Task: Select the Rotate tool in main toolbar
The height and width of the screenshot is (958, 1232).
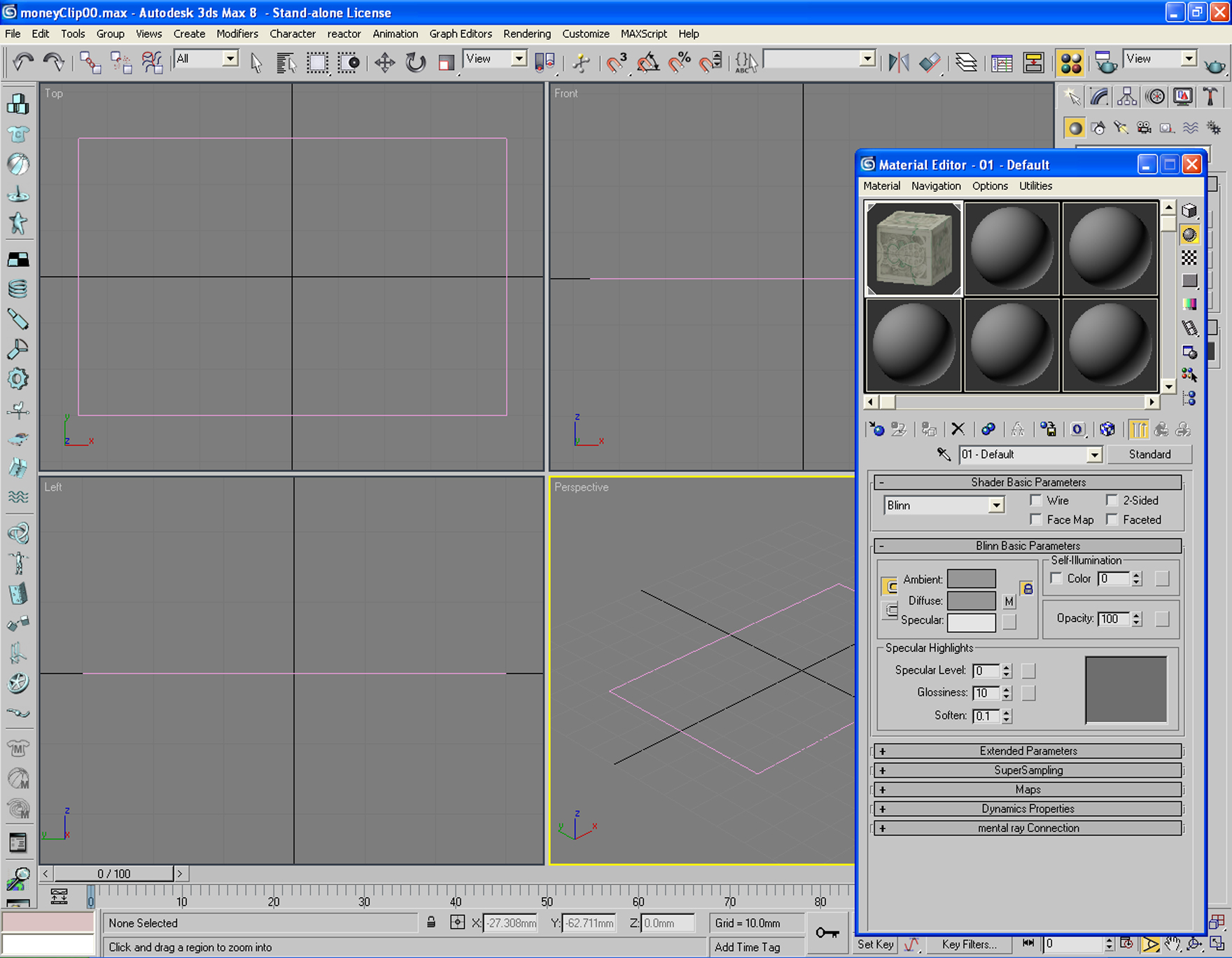Action: [x=415, y=62]
